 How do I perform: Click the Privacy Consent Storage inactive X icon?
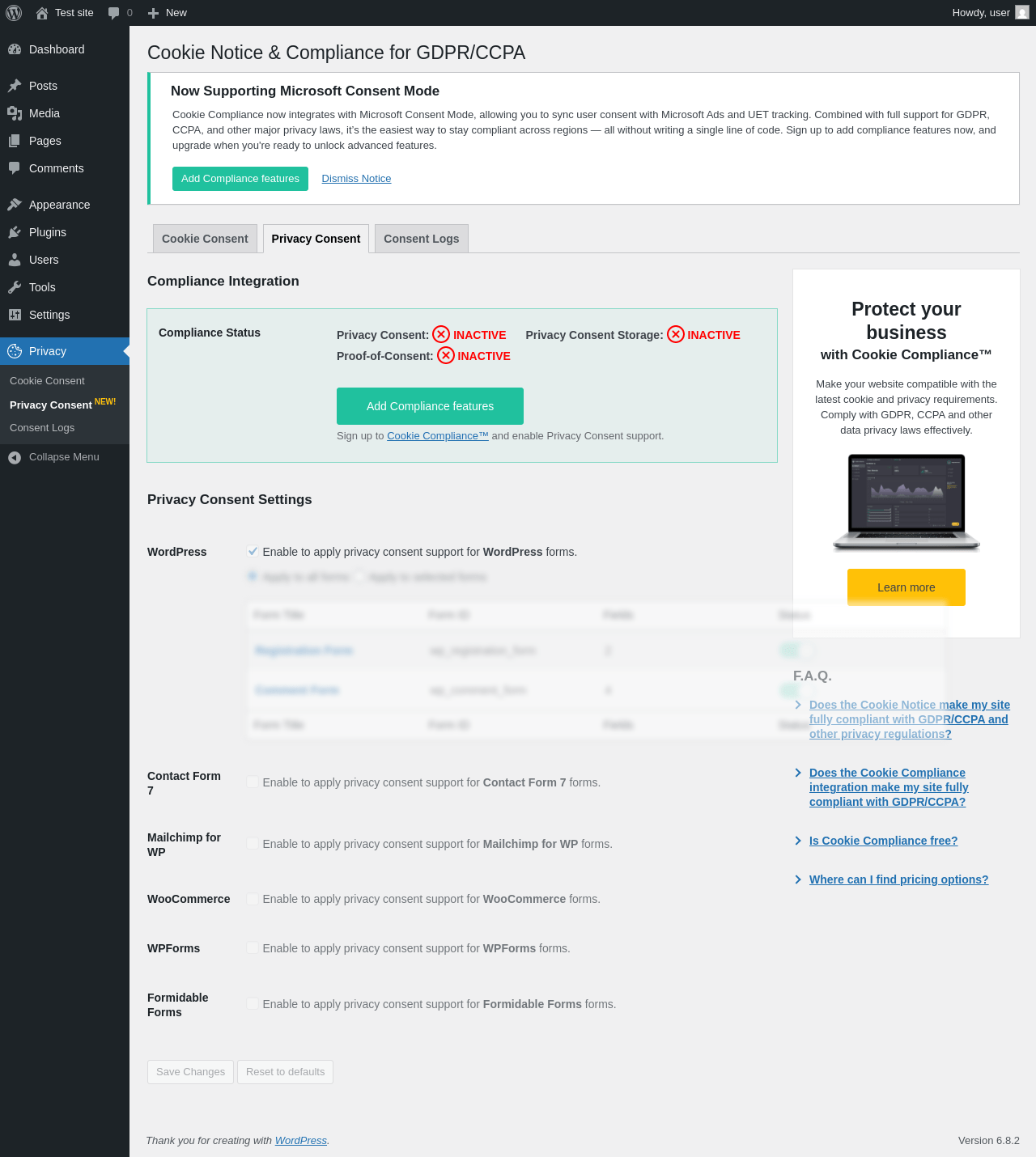[676, 334]
